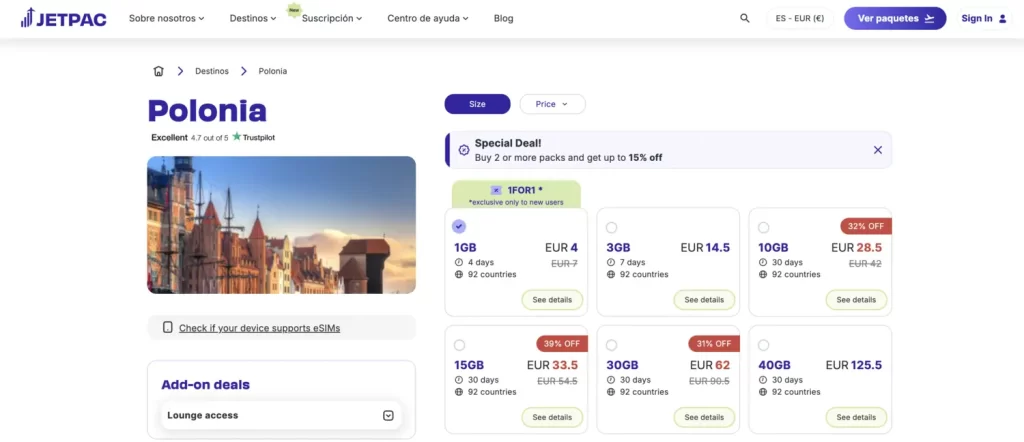Click the Gdańsk harbor photo of Polonia
The height and width of the screenshot is (442, 1024).
click(x=281, y=225)
